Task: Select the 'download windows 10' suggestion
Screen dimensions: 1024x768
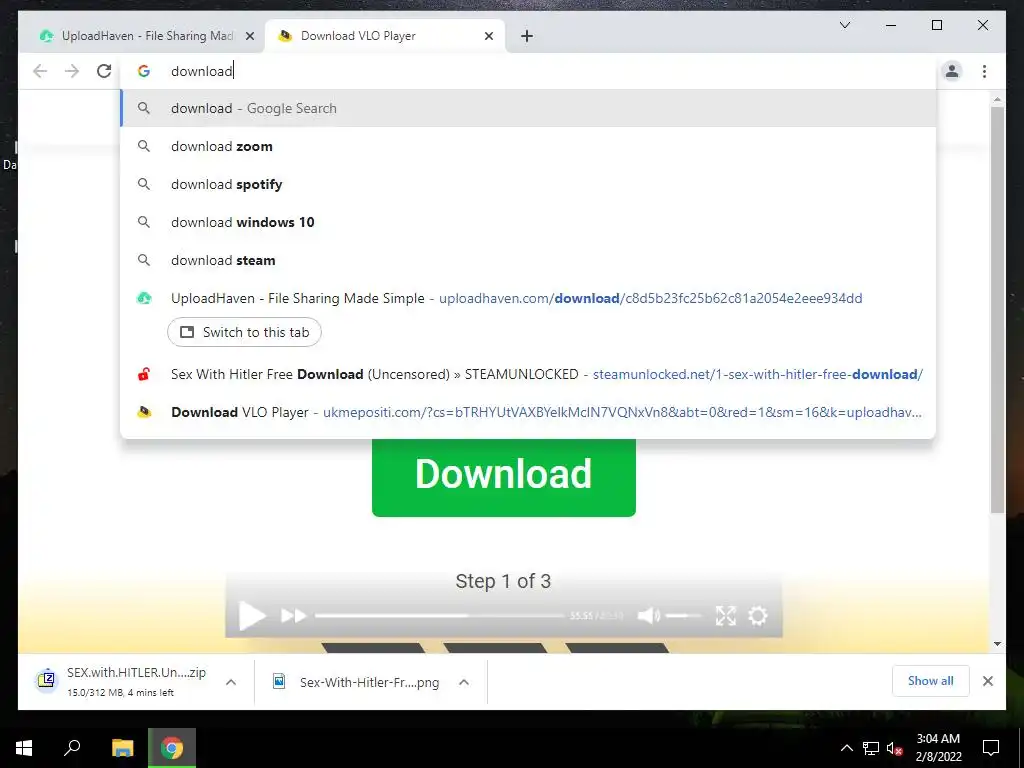Action: 528,222
